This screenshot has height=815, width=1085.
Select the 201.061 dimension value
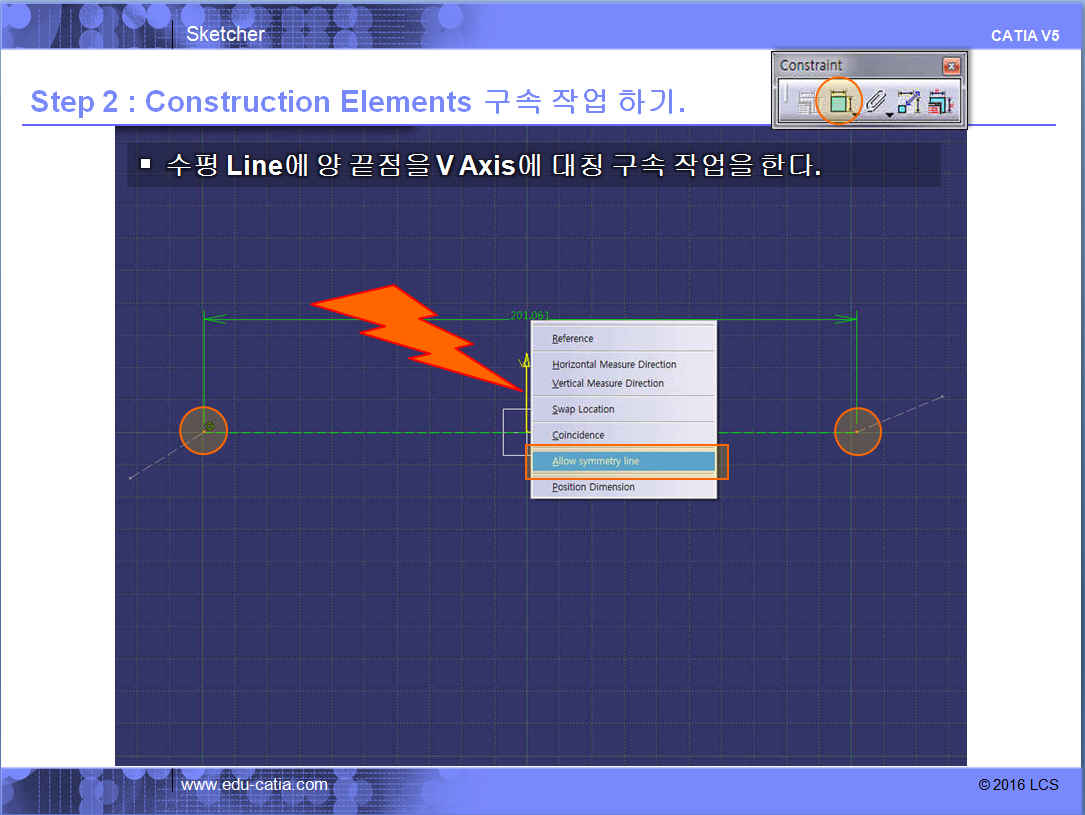coord(530,315)
